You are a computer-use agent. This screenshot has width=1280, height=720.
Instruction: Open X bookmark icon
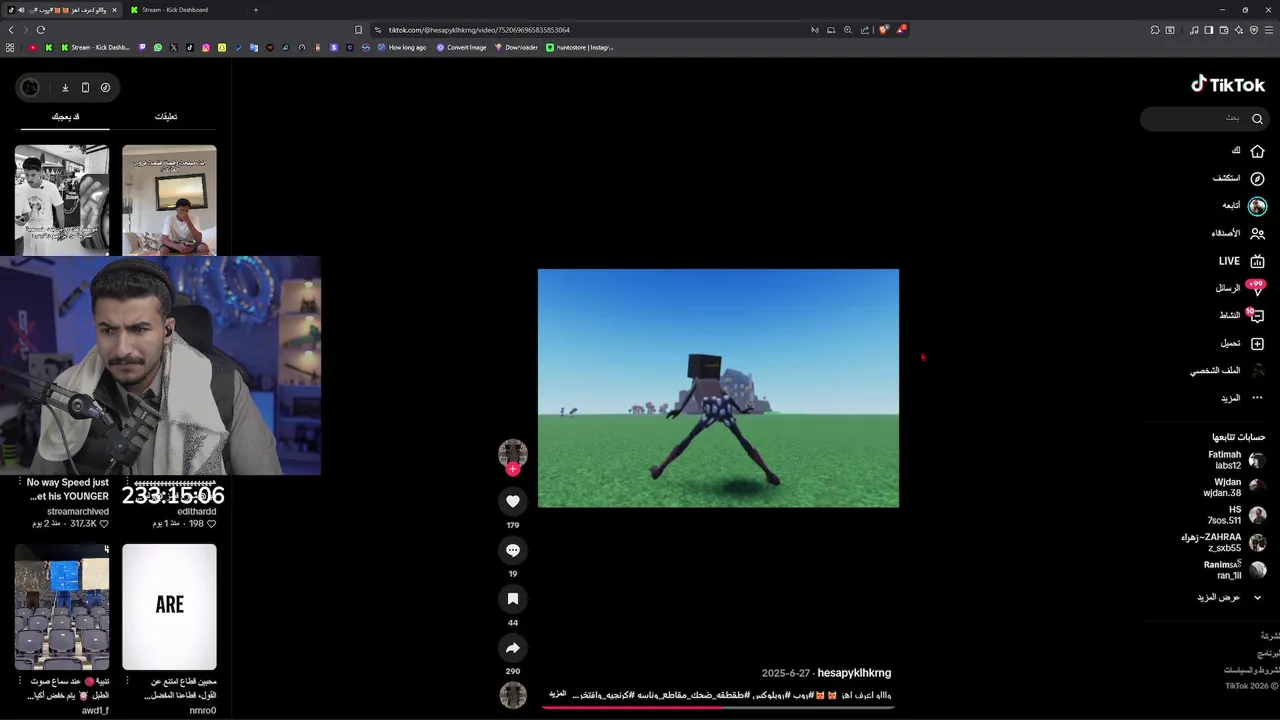coord(174,47)
